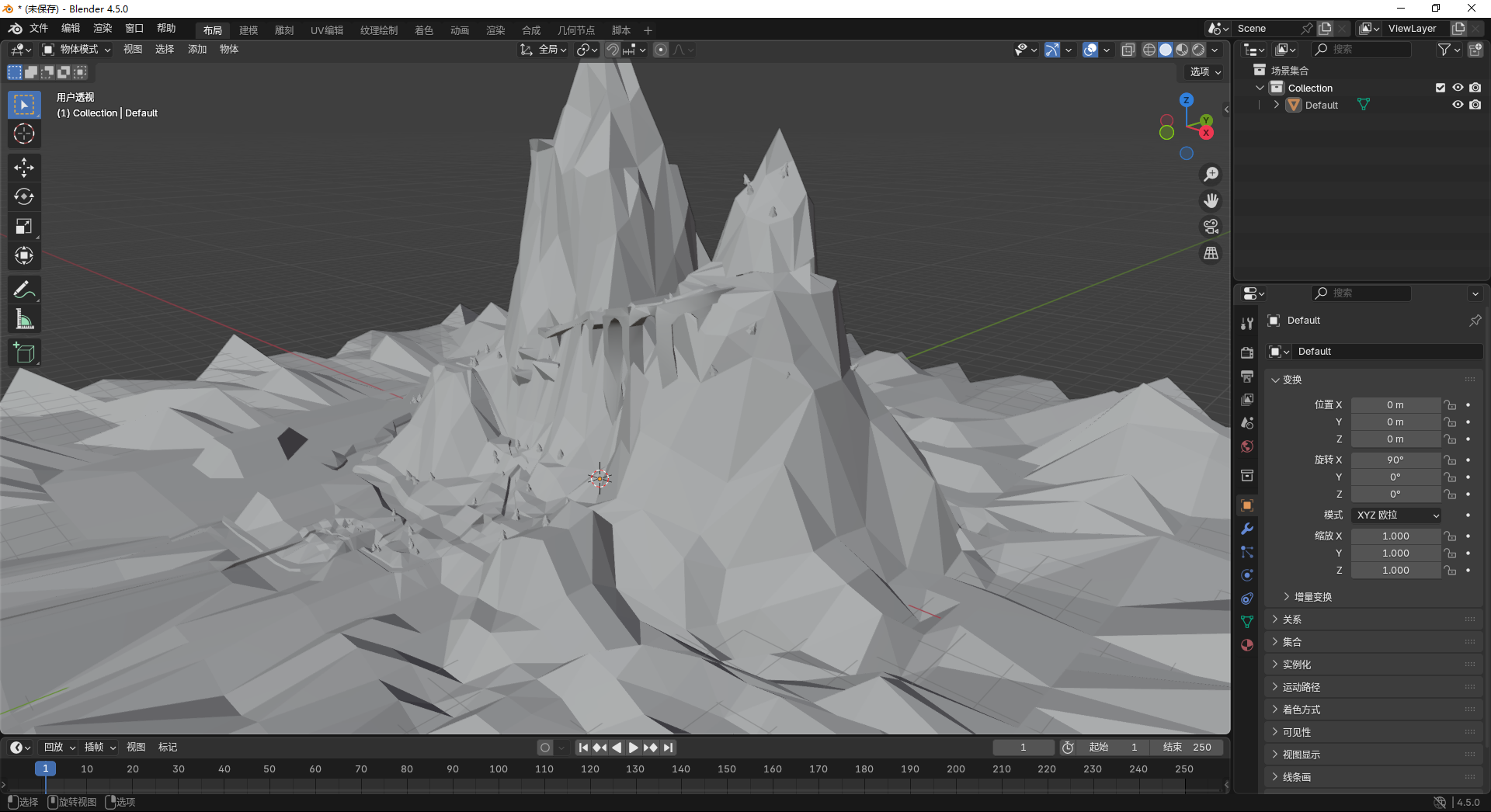Open the Add menu in viewport header

pos(197,50)
